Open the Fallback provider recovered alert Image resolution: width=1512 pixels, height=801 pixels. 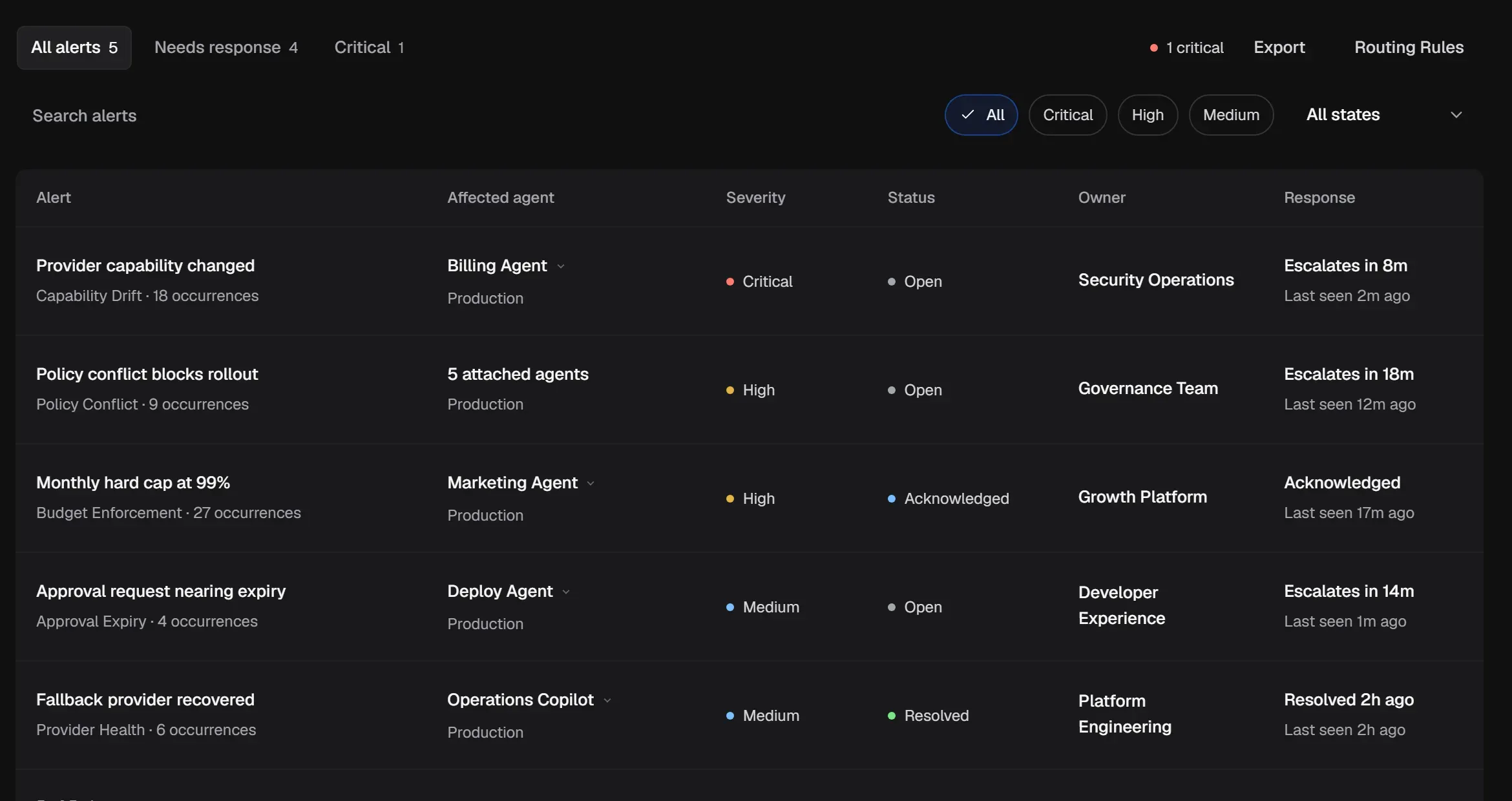(x=145, y=700)
